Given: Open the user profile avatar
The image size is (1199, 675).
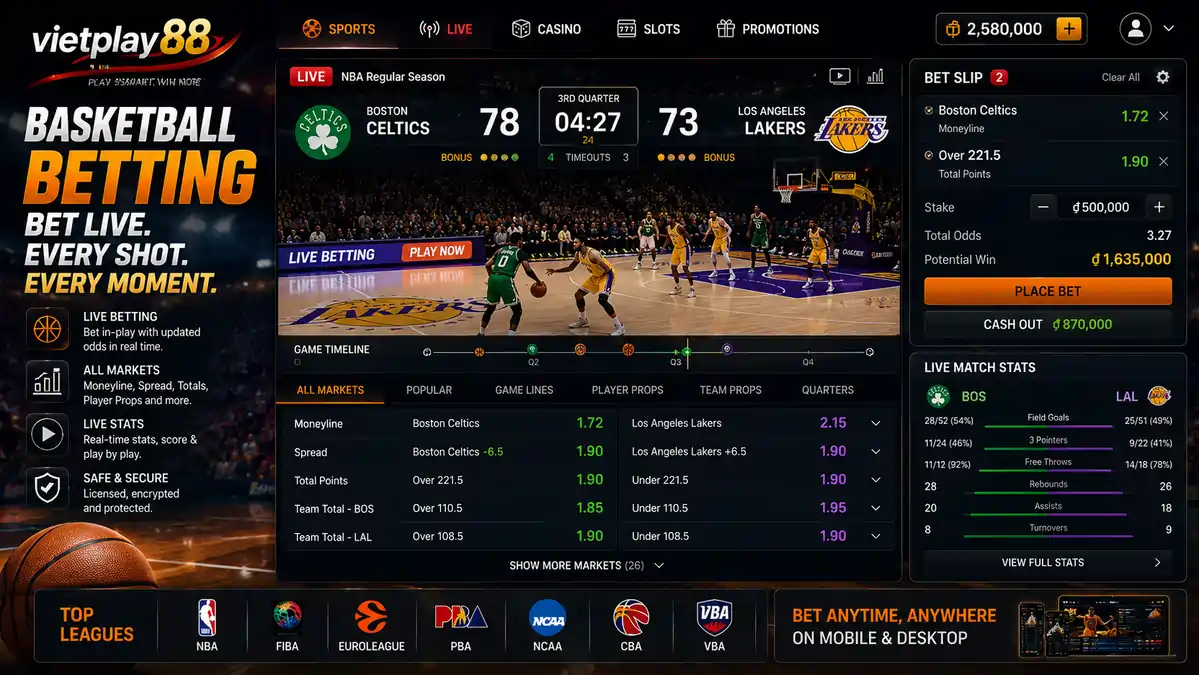Looking at the screenshot, I should tap(1136, 29).
